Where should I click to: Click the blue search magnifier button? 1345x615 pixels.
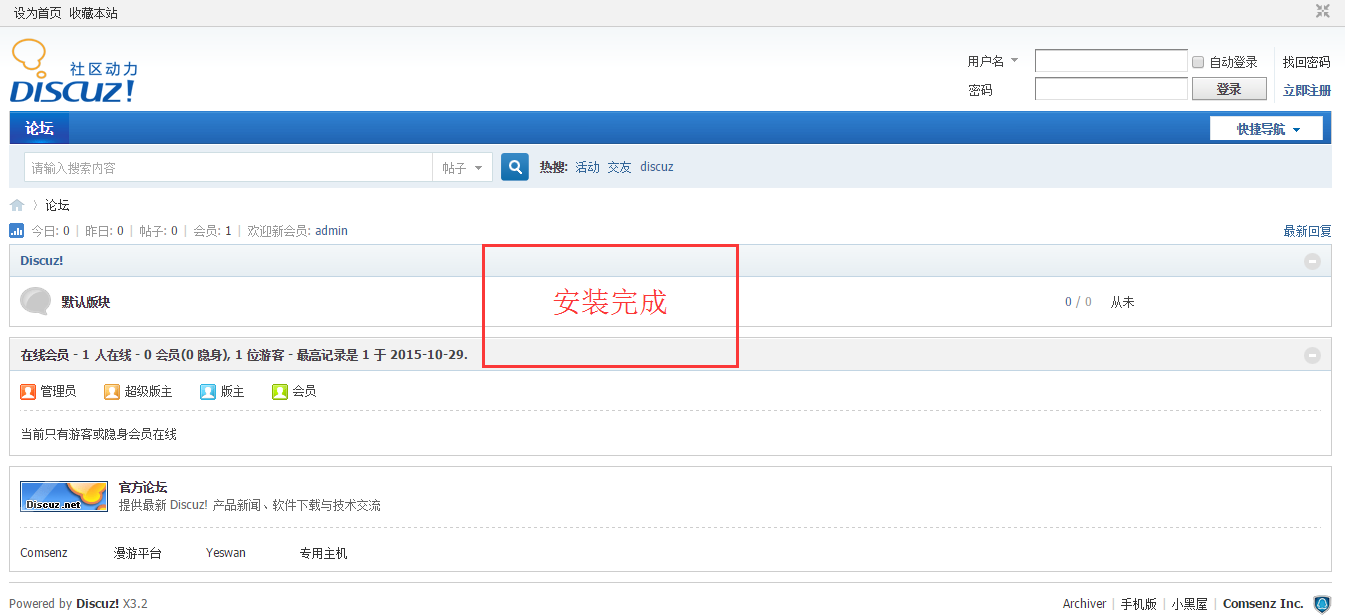point(514,167)
